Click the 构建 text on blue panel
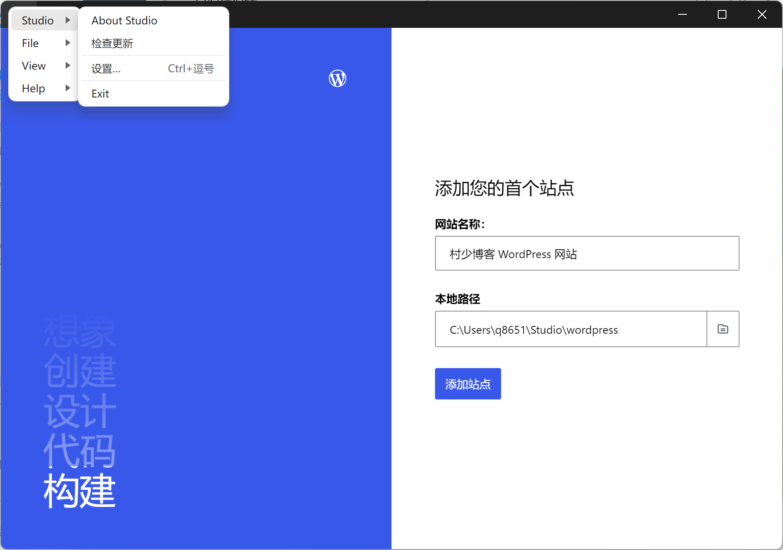This screenshot has height=550, width=783. (79, 490)
